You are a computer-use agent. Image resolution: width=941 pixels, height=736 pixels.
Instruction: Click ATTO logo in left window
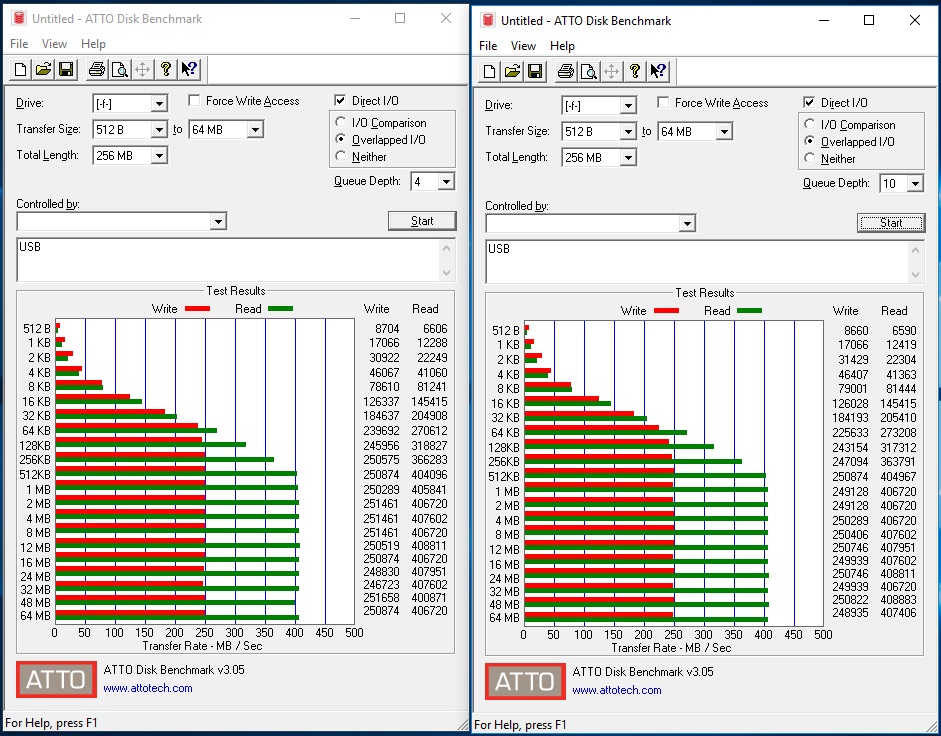click(56, 679)
